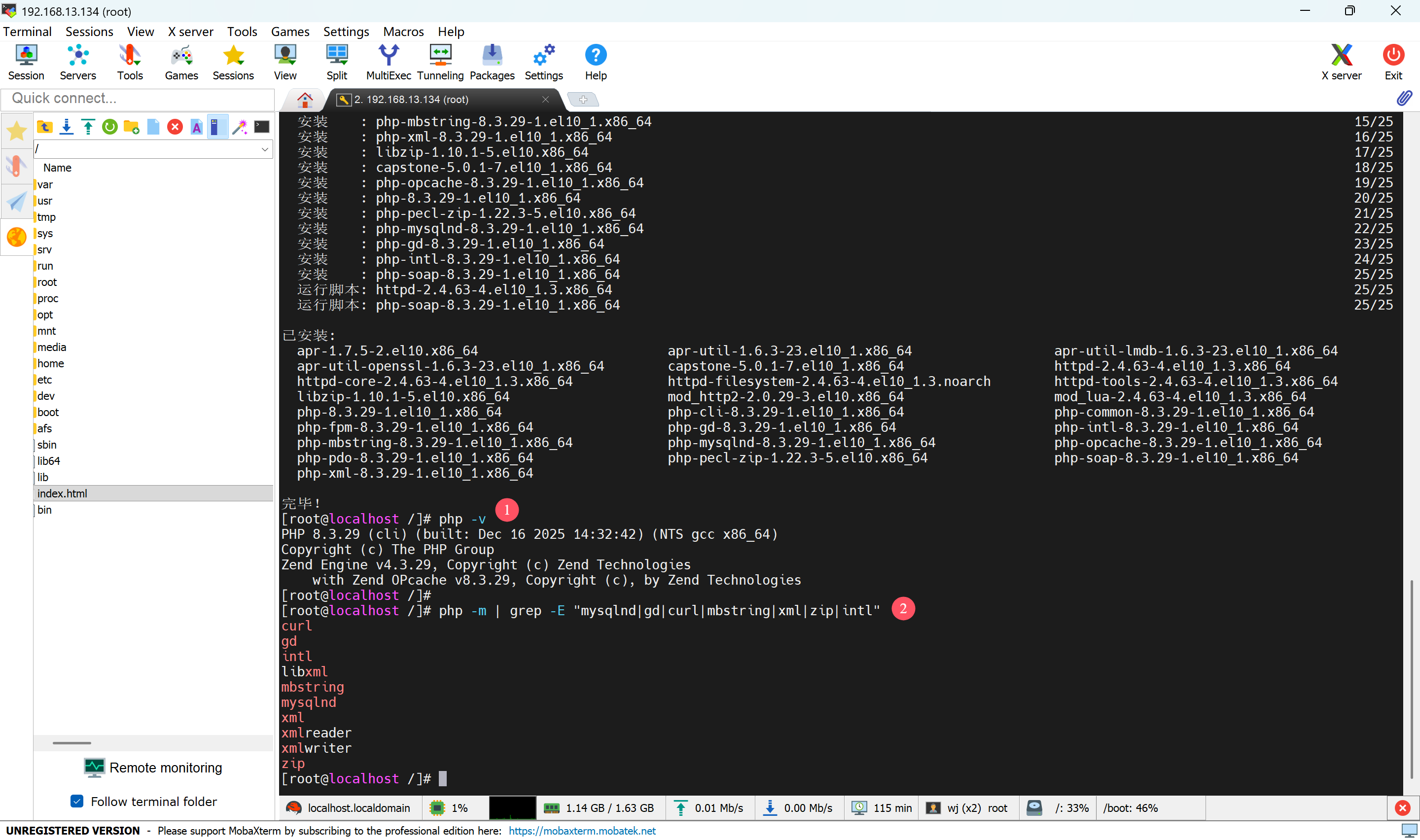Open the Games menu
The width and height of the screenshot is (1420, 840).
(x=290, y=32)
